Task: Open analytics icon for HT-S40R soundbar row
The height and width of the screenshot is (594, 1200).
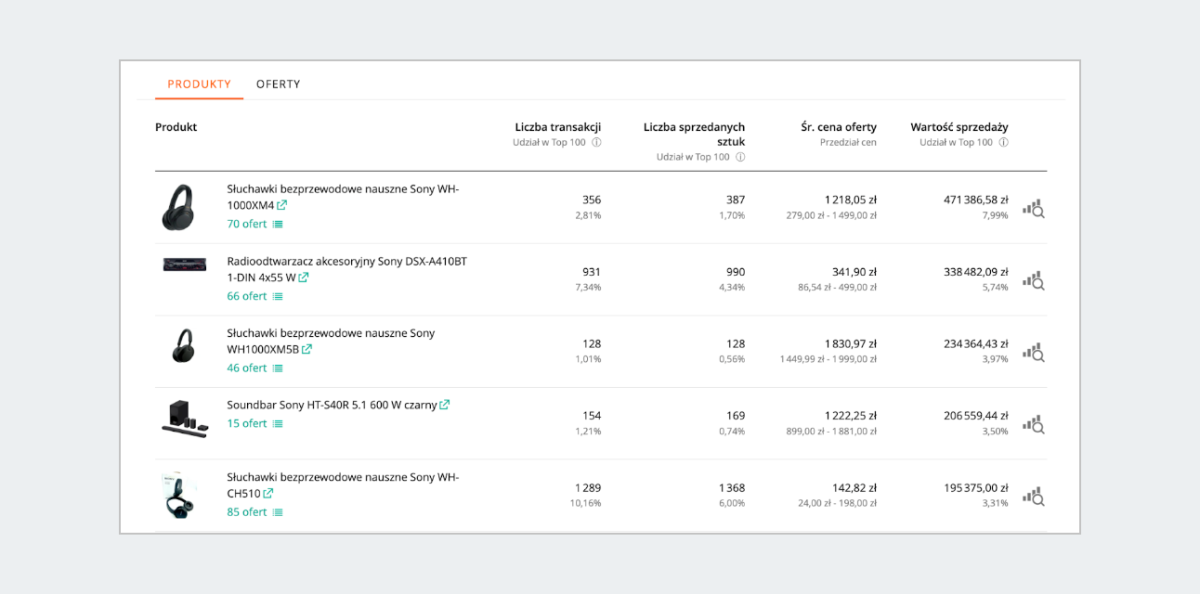Action: (1033, 424)
